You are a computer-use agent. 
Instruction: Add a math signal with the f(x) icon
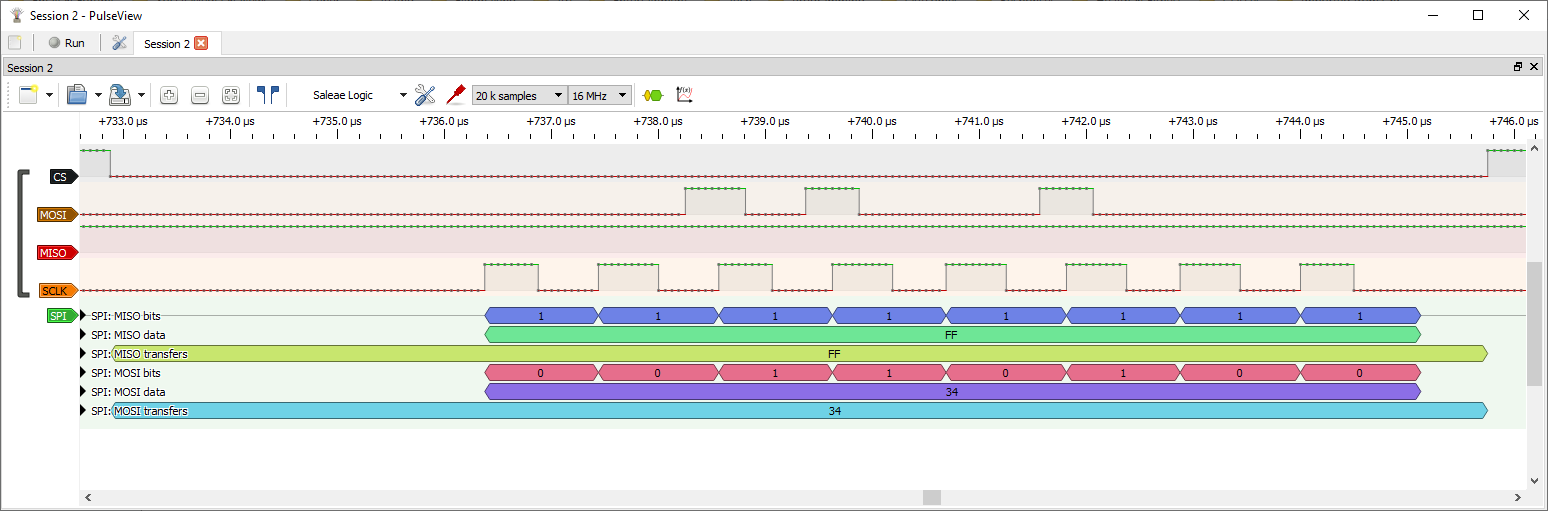point(685,95)
